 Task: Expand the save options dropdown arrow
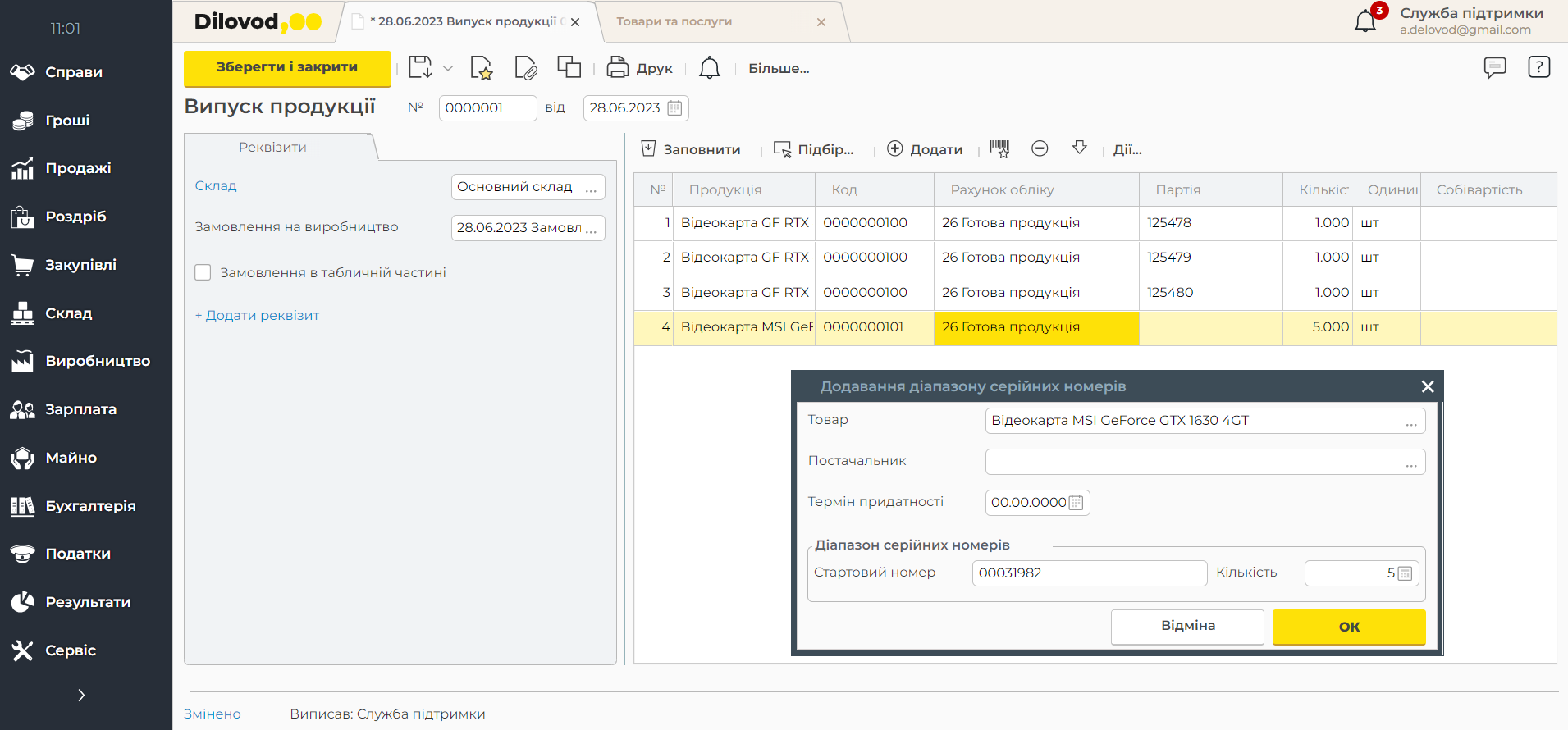coord(448,68)
